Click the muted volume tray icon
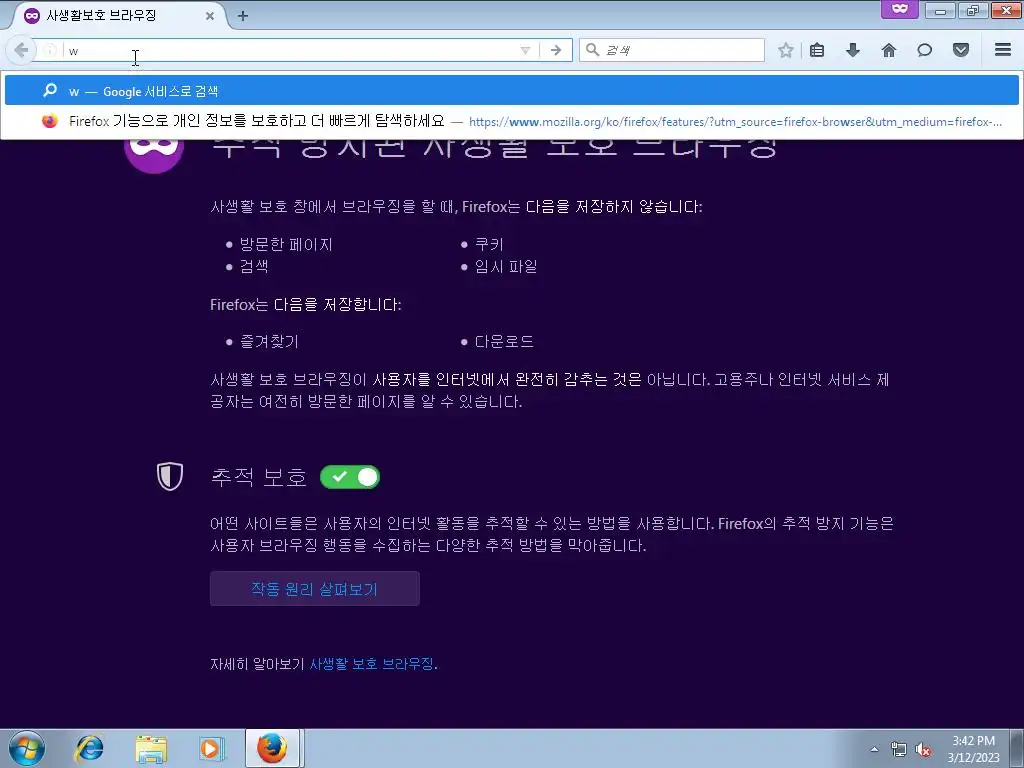 pyautogui.click(x=923, y=749)
